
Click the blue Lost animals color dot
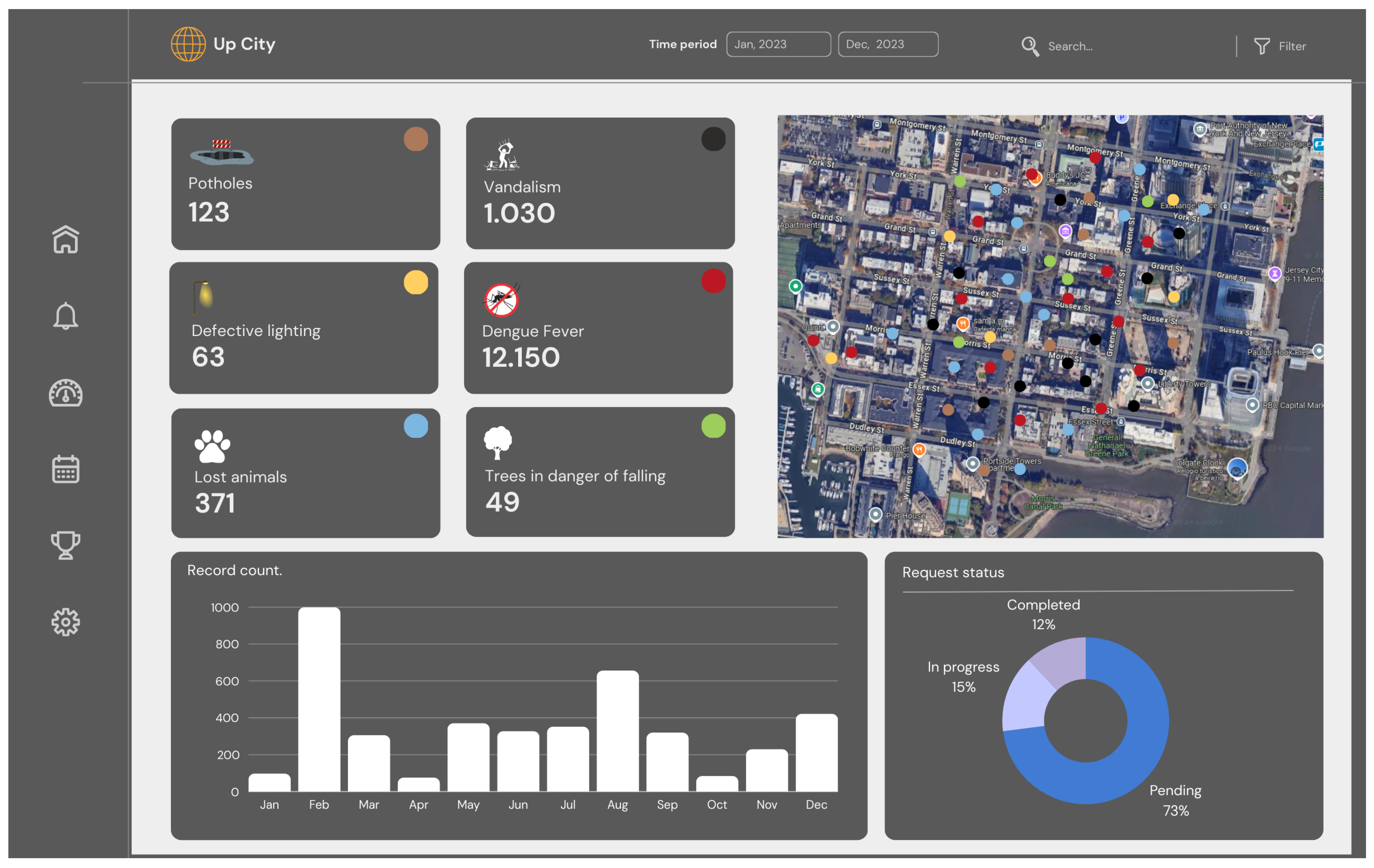(416, 426)
